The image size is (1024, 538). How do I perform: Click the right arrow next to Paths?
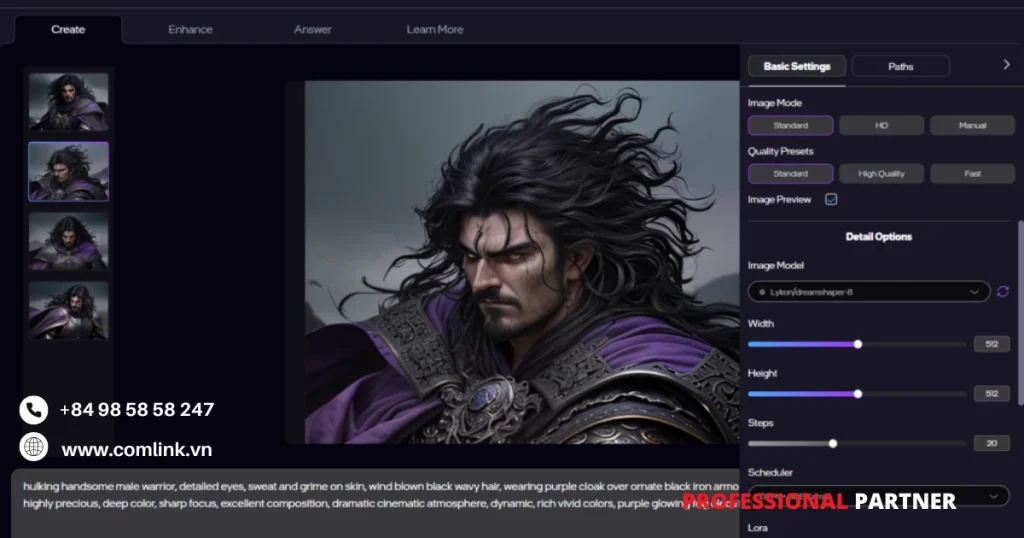click(x=1006, y=65)
